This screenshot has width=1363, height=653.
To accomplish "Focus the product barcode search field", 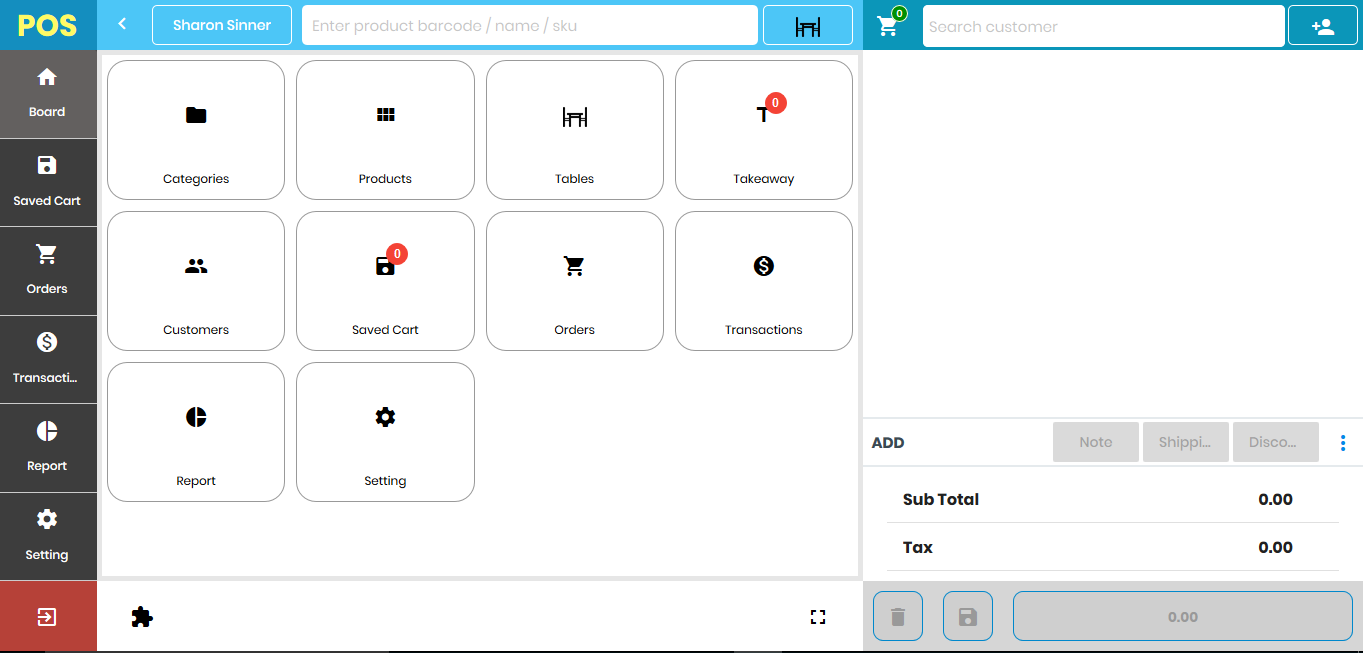I will coord(529,26).
